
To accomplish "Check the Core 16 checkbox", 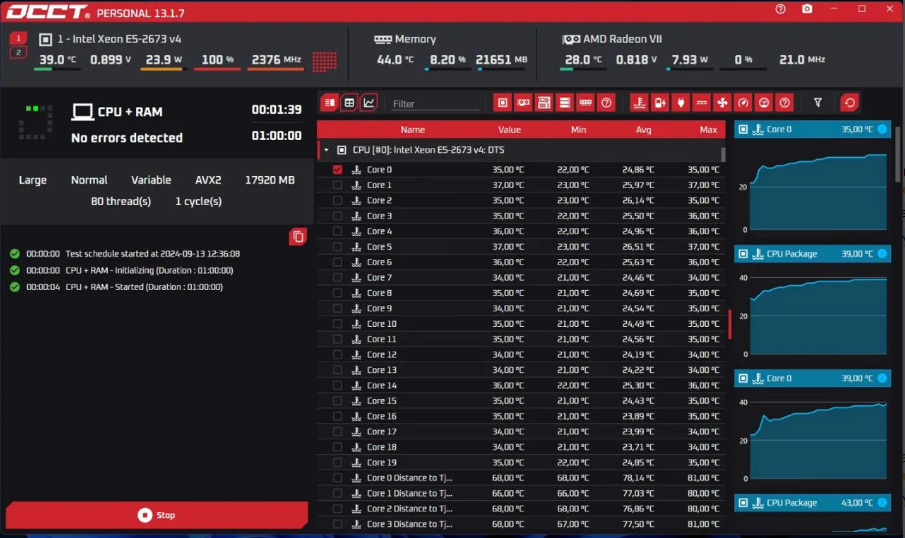I will [x=338, y=416].
